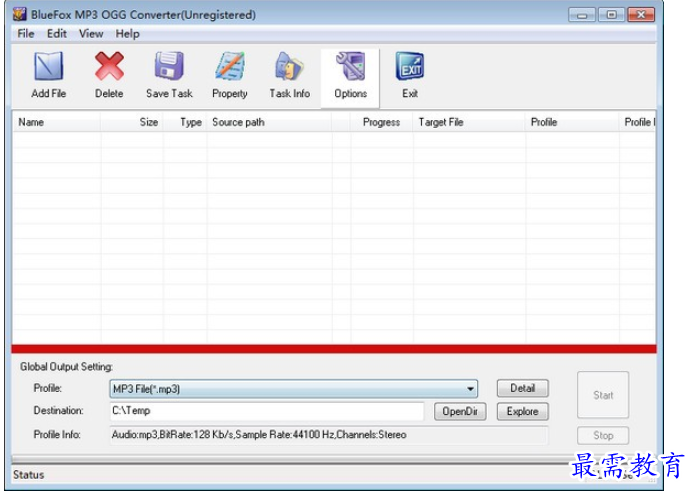Click the Save Task floppy disk icon
The width and height of the screenshot is (693, 497).
(x=169, y=66)
